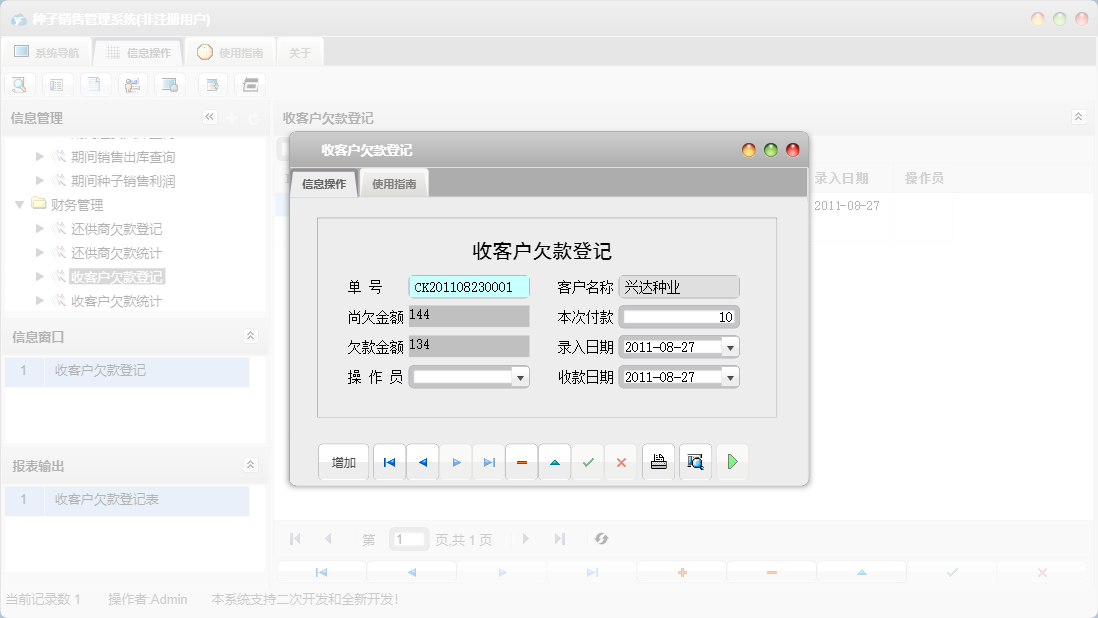Collapse the 报表输出 panel
Screen dimensions: 1098x618
(250, 464)
